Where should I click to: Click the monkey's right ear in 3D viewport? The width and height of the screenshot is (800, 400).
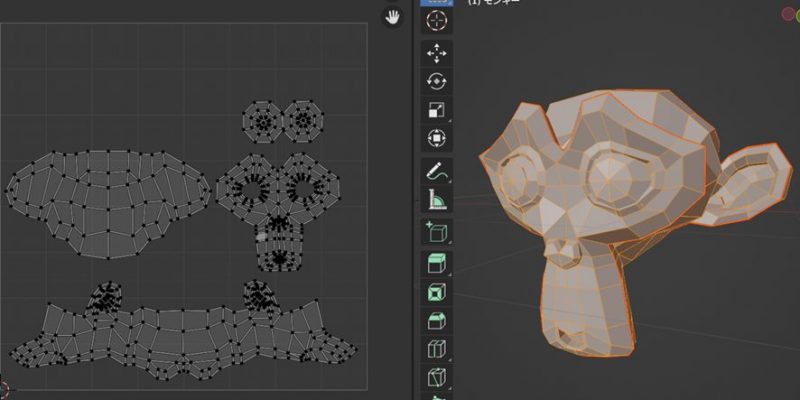[742, 184]
